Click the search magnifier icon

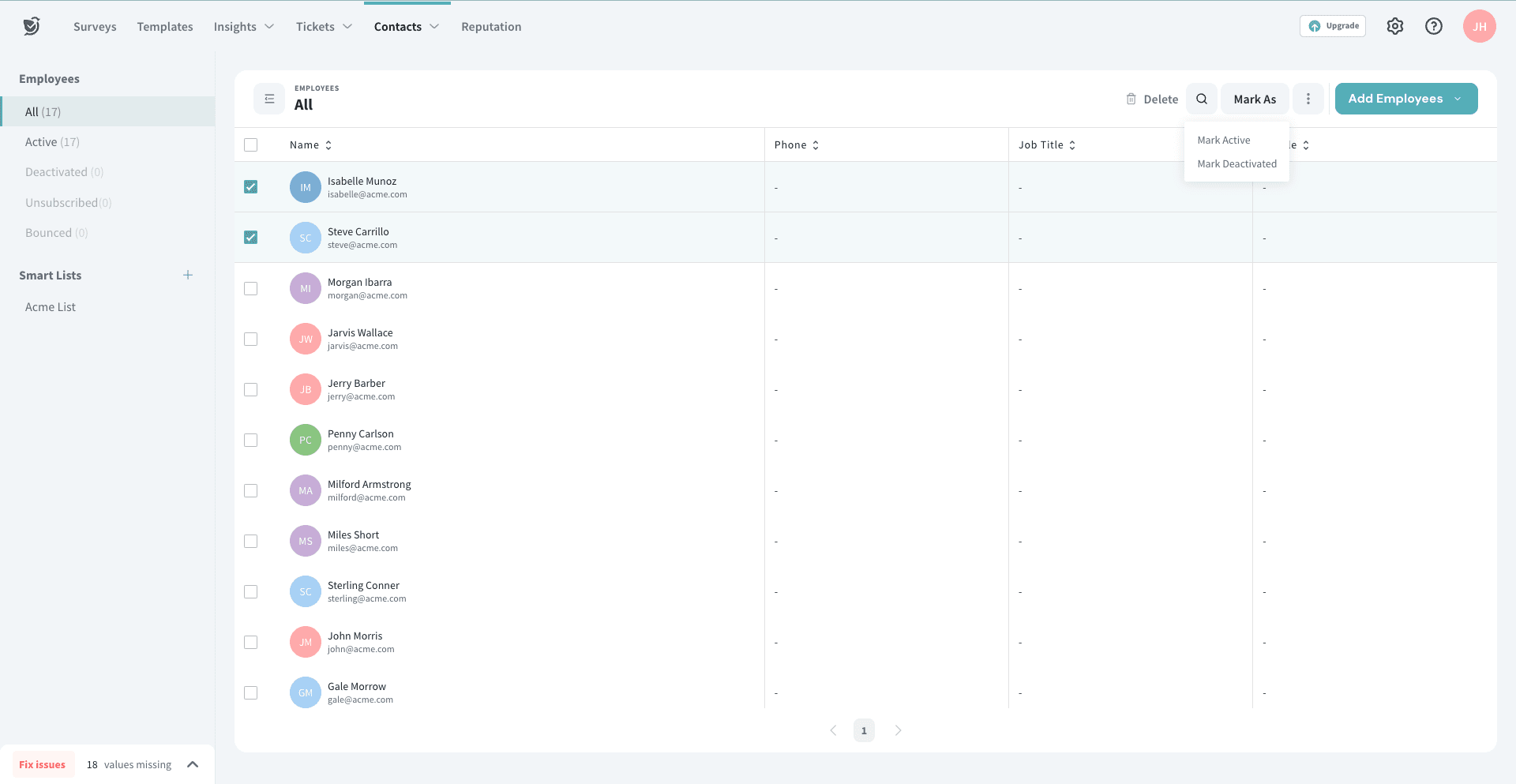coord(1202,99)
